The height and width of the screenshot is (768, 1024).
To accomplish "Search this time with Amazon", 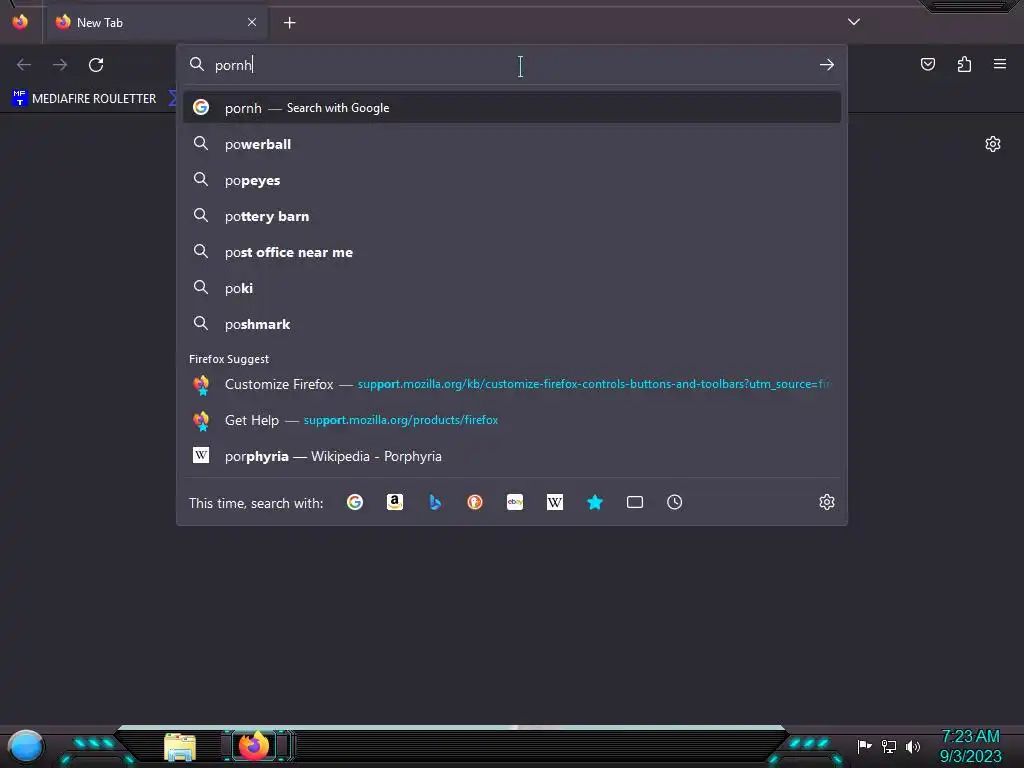I will [x=394, y=502].
